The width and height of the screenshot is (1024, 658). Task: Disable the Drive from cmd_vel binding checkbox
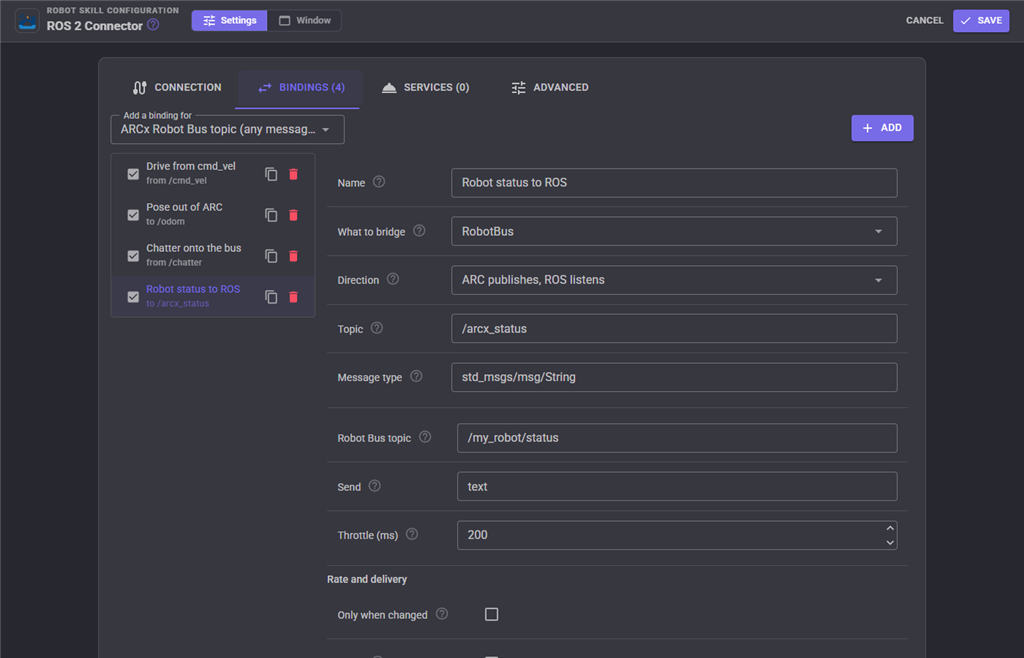133,174
